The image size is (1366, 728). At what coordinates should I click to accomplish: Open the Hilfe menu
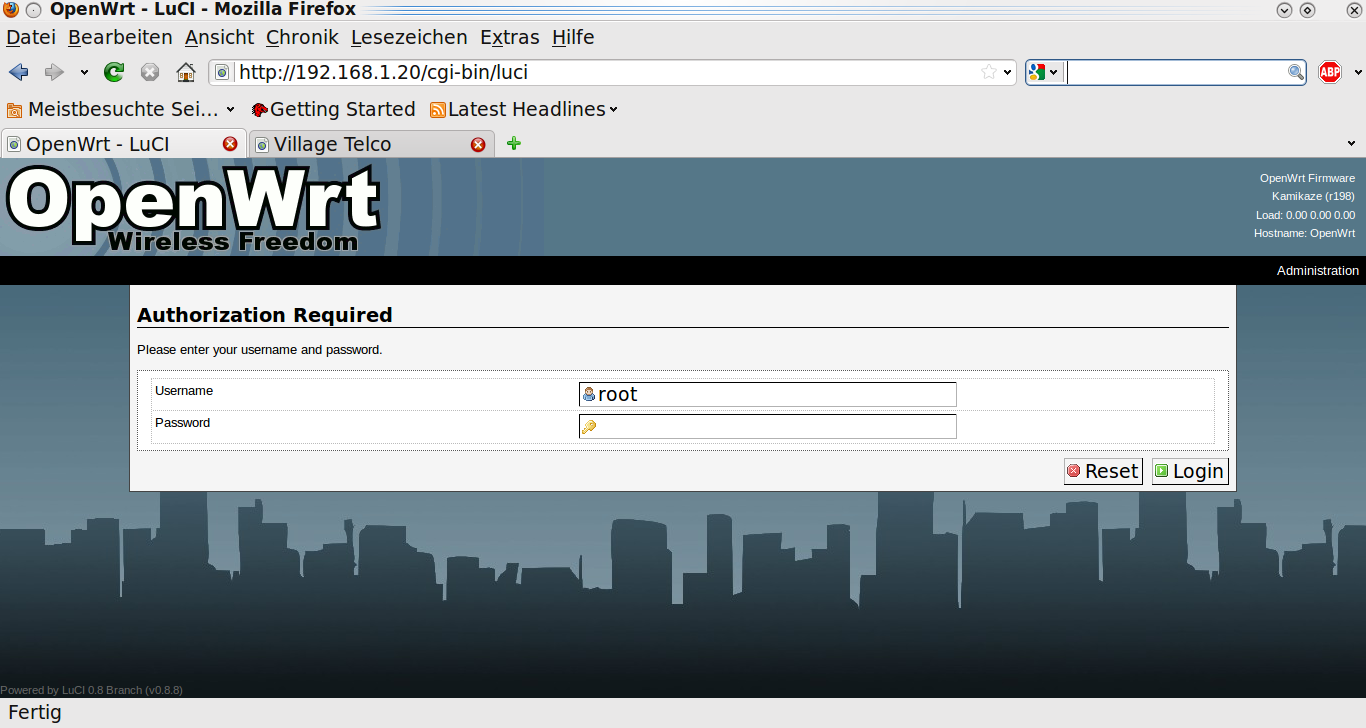click(x=573, y=37)
